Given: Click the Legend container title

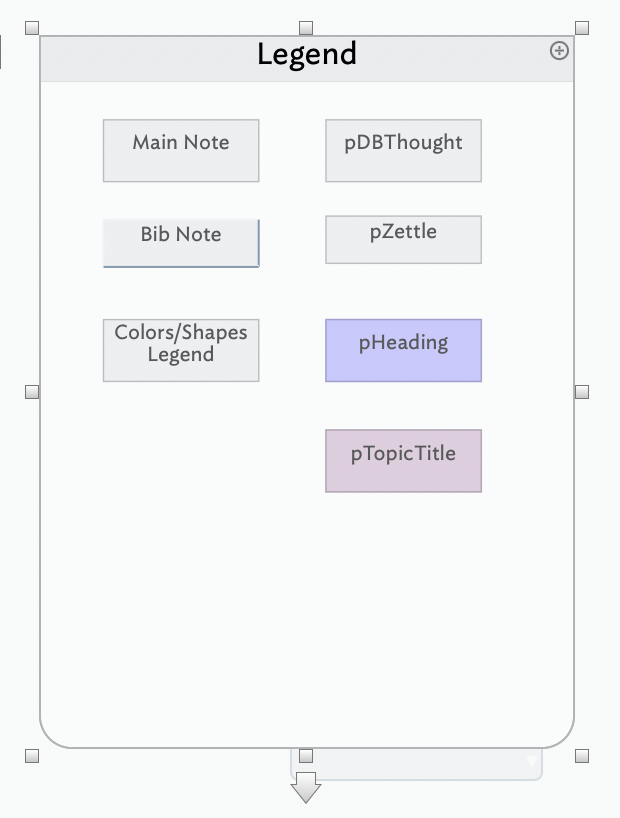Looking at the screenshot, I should coord(306,55).
